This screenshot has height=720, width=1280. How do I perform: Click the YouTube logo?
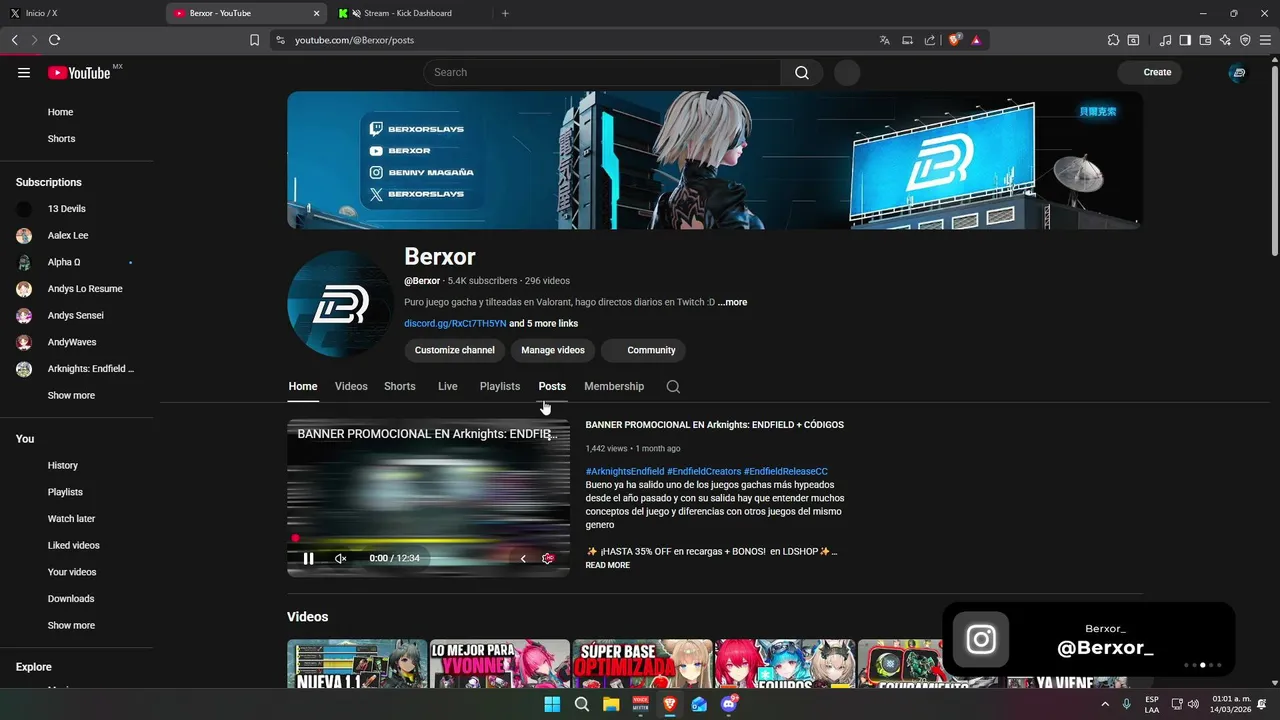[x=79, y=72]
